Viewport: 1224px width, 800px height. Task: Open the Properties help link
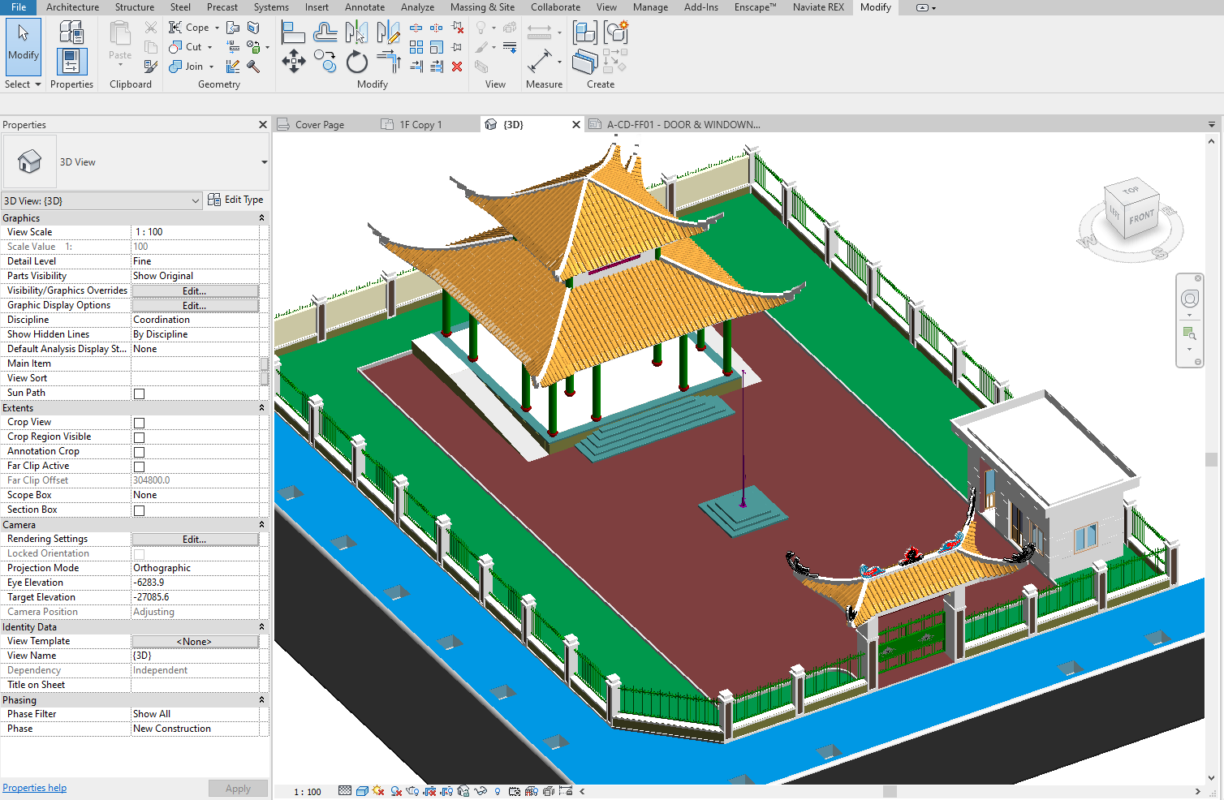click(34, 788)
